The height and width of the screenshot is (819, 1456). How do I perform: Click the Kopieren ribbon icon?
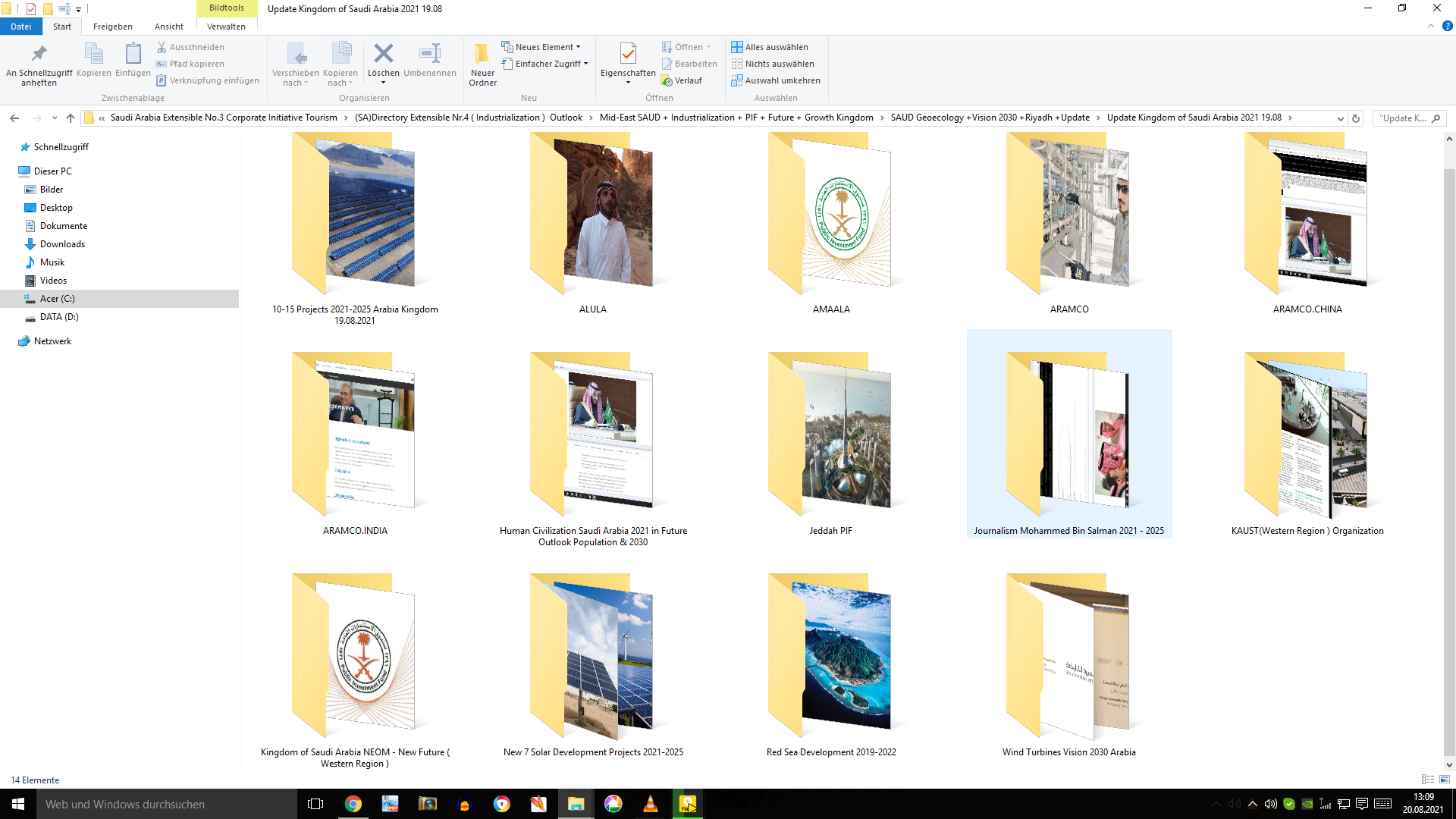[x=94, y=61]
